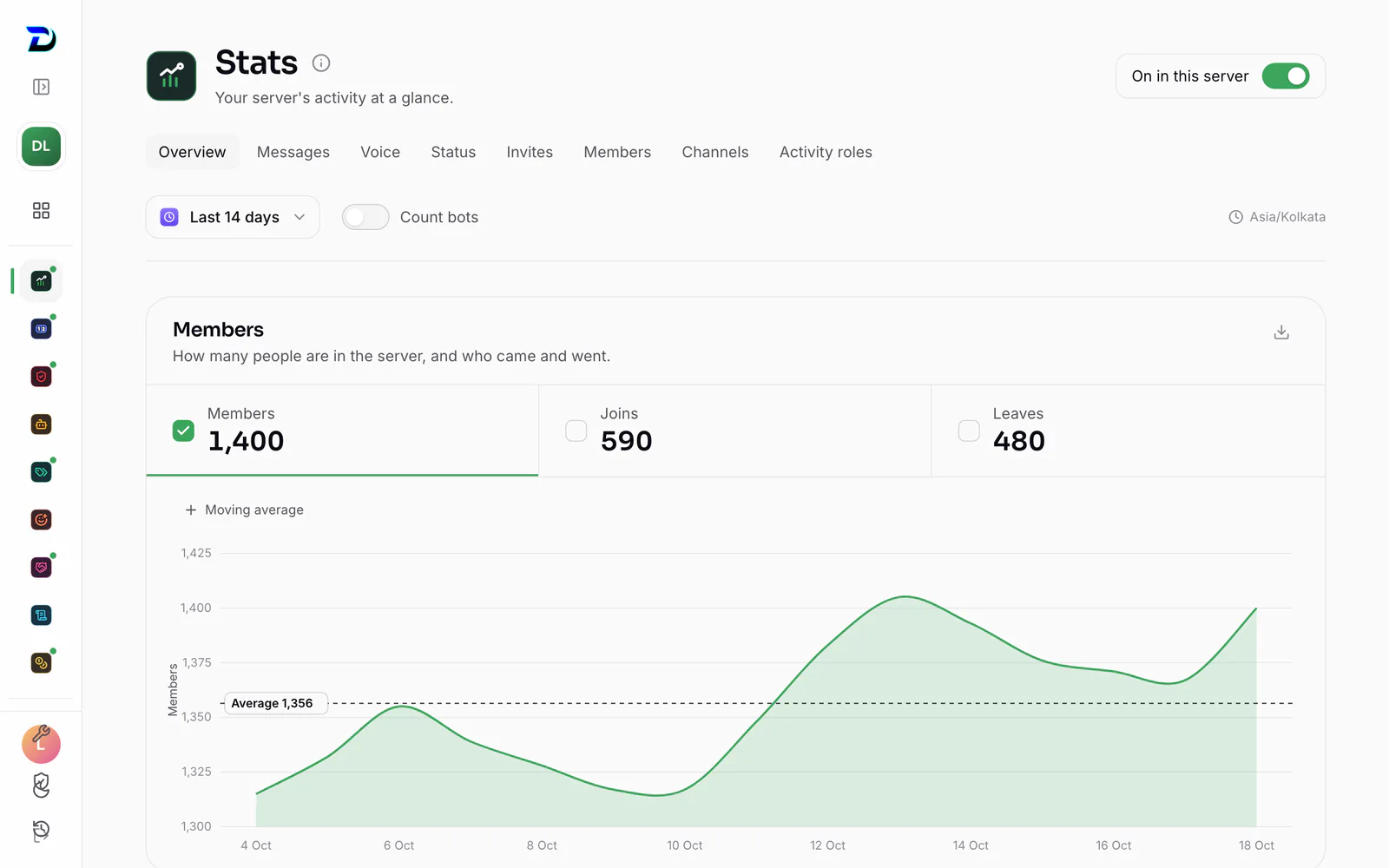
Task: Open the red shield moderation icon
Action: [x=41, y=377]
